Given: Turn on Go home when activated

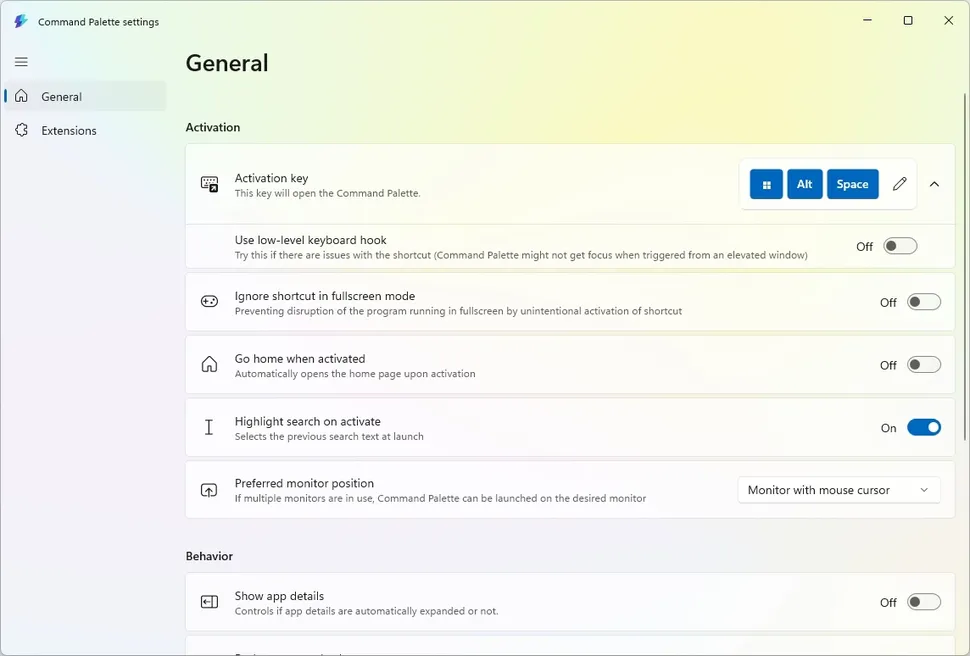Looking at the screenshot, I should coord(923,365).
